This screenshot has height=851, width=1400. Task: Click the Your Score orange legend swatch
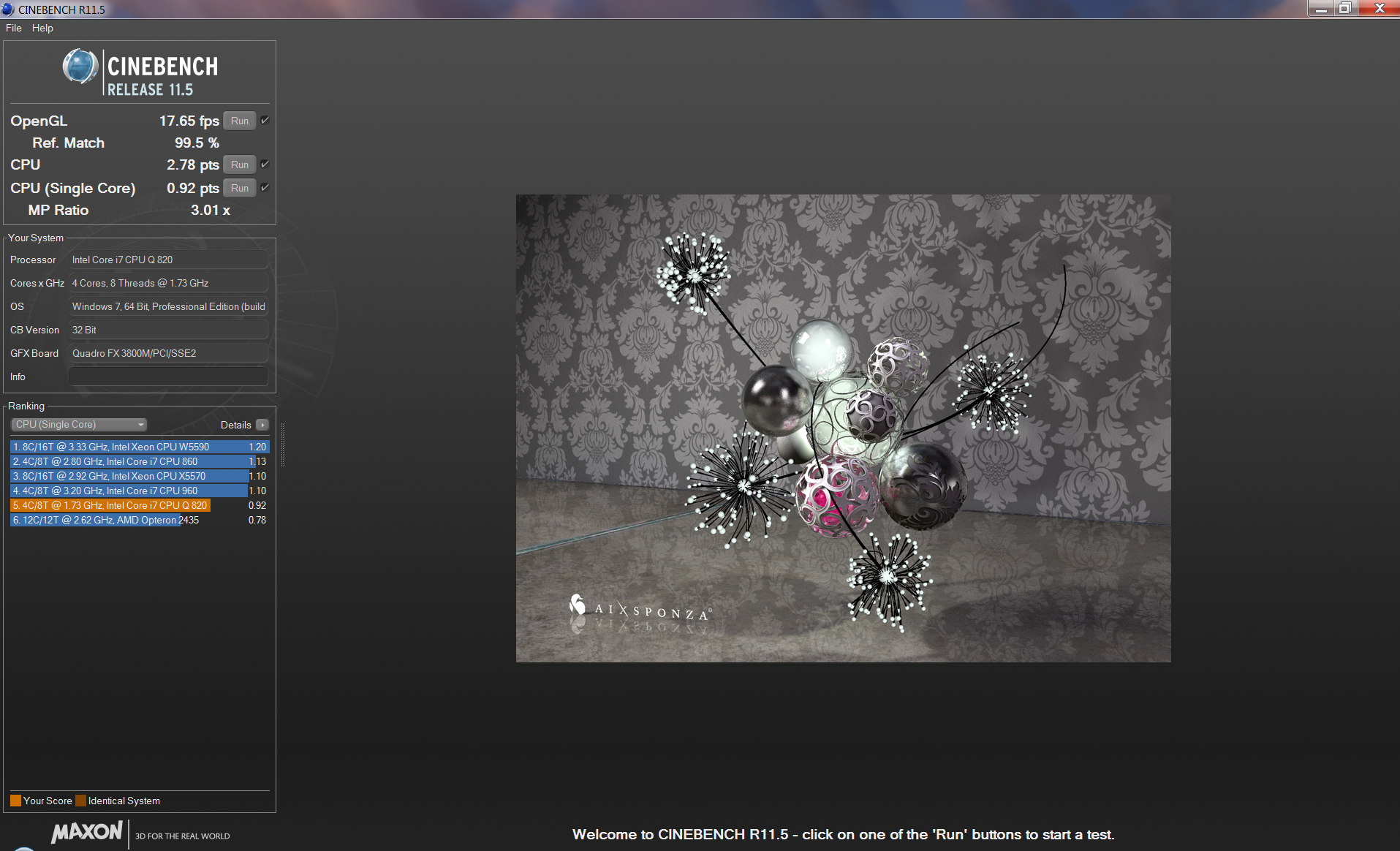(x=15, y=801)
